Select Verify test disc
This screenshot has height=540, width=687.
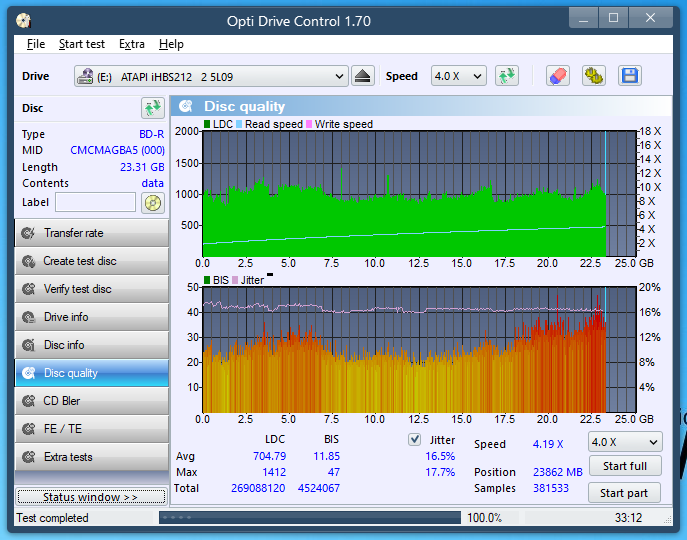coord(92,289)
